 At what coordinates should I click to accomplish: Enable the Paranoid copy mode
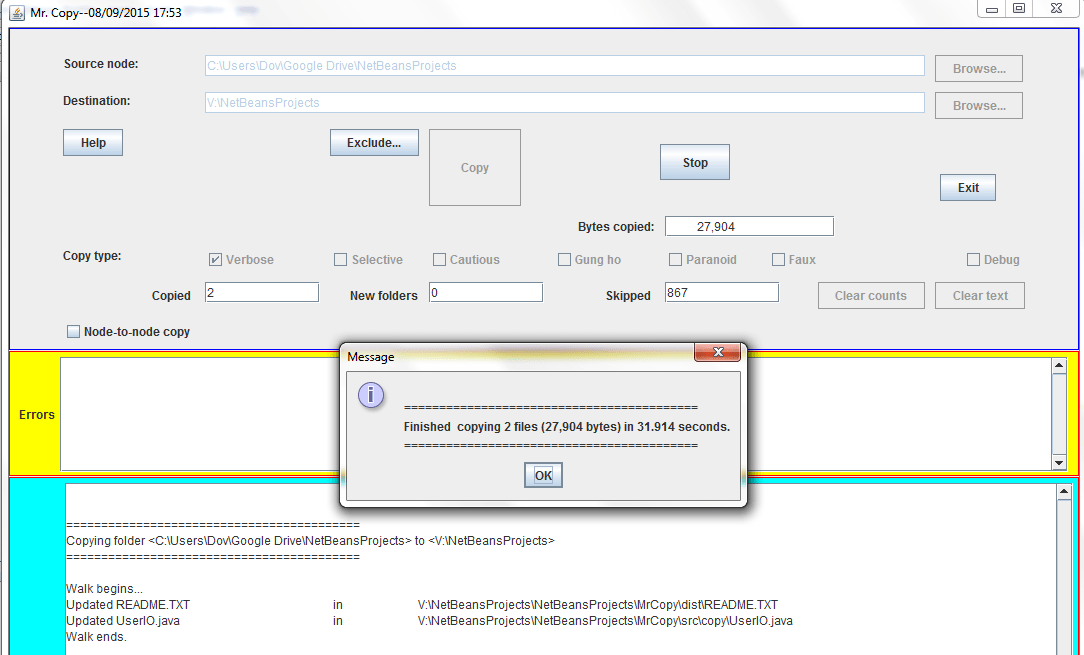point(675,259)
